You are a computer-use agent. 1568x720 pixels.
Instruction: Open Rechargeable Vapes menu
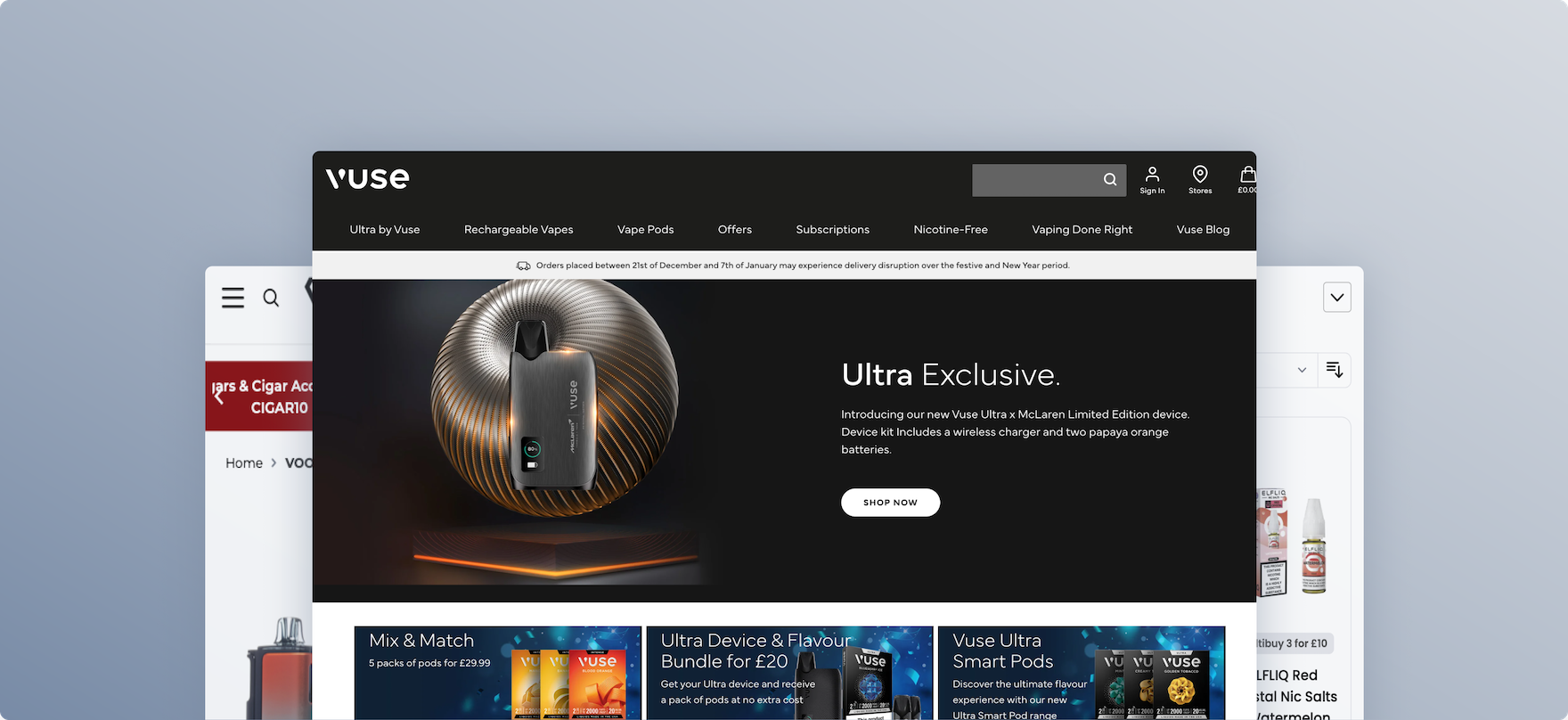[519, 230]
